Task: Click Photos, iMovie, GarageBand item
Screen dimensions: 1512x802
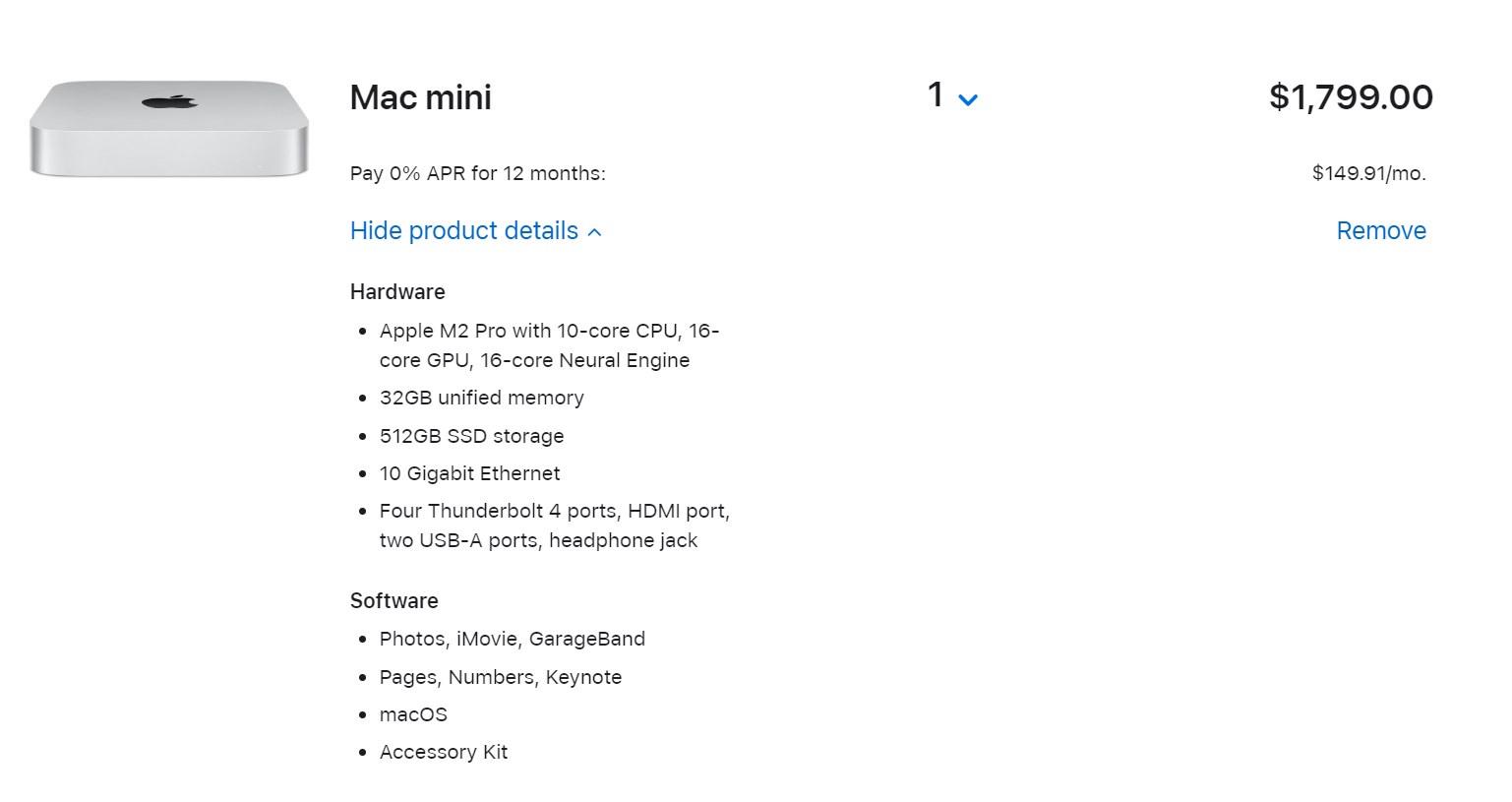Action: pos(513,639)
